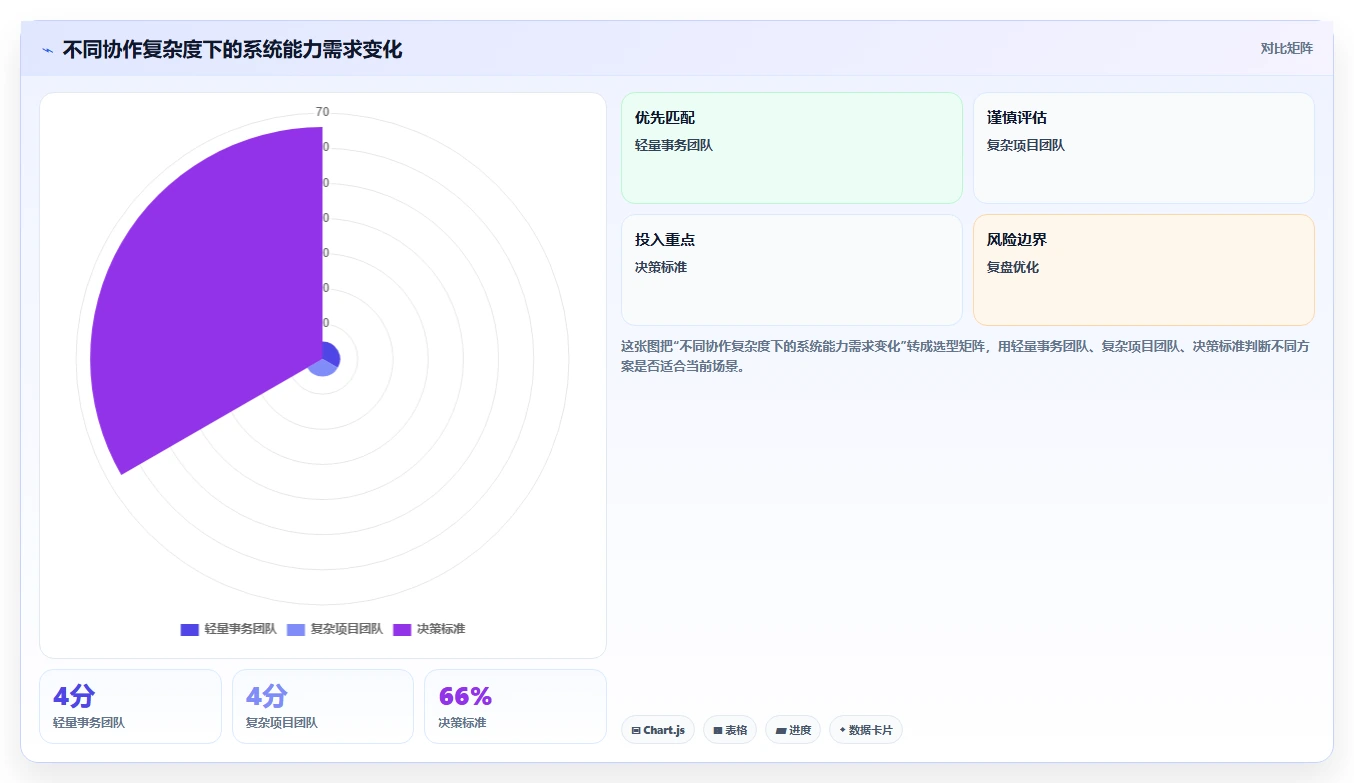Click the Chart.js tag chip
Image resolution: width=1354 pixels, height=783 pixels.
(658, 730)
